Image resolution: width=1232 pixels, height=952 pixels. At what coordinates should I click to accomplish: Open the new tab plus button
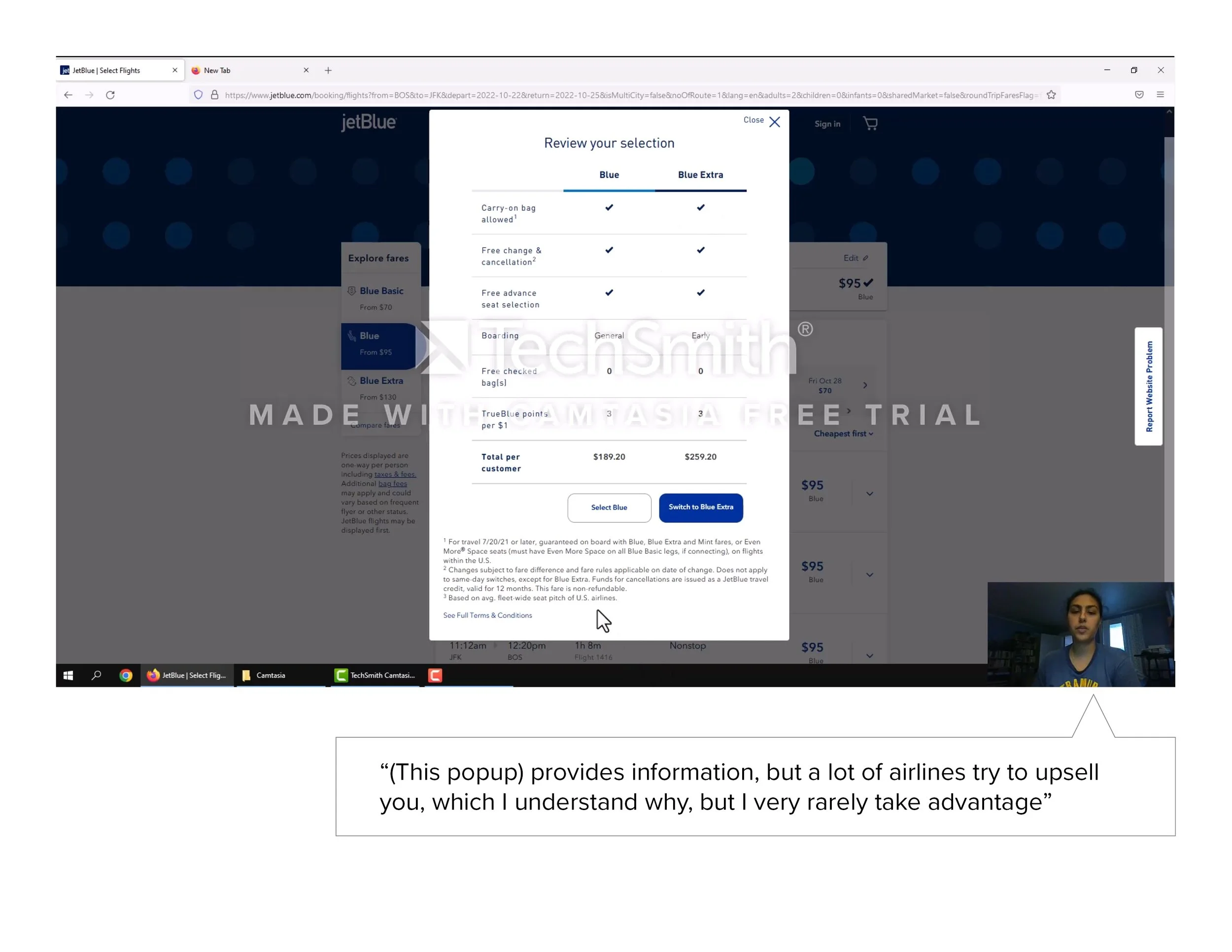click(x=328, y=70)
